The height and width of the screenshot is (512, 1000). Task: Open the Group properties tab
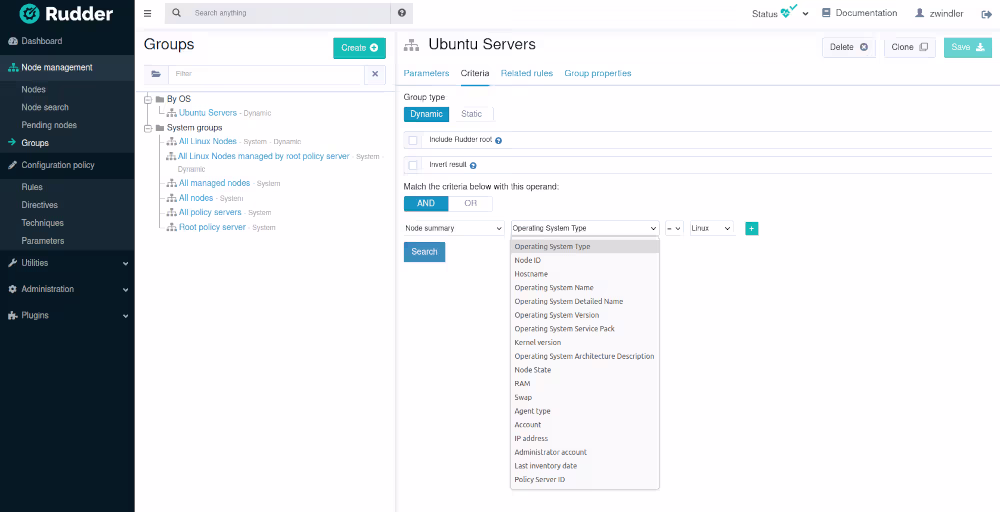pyautogui.click(x=597, y=73)
